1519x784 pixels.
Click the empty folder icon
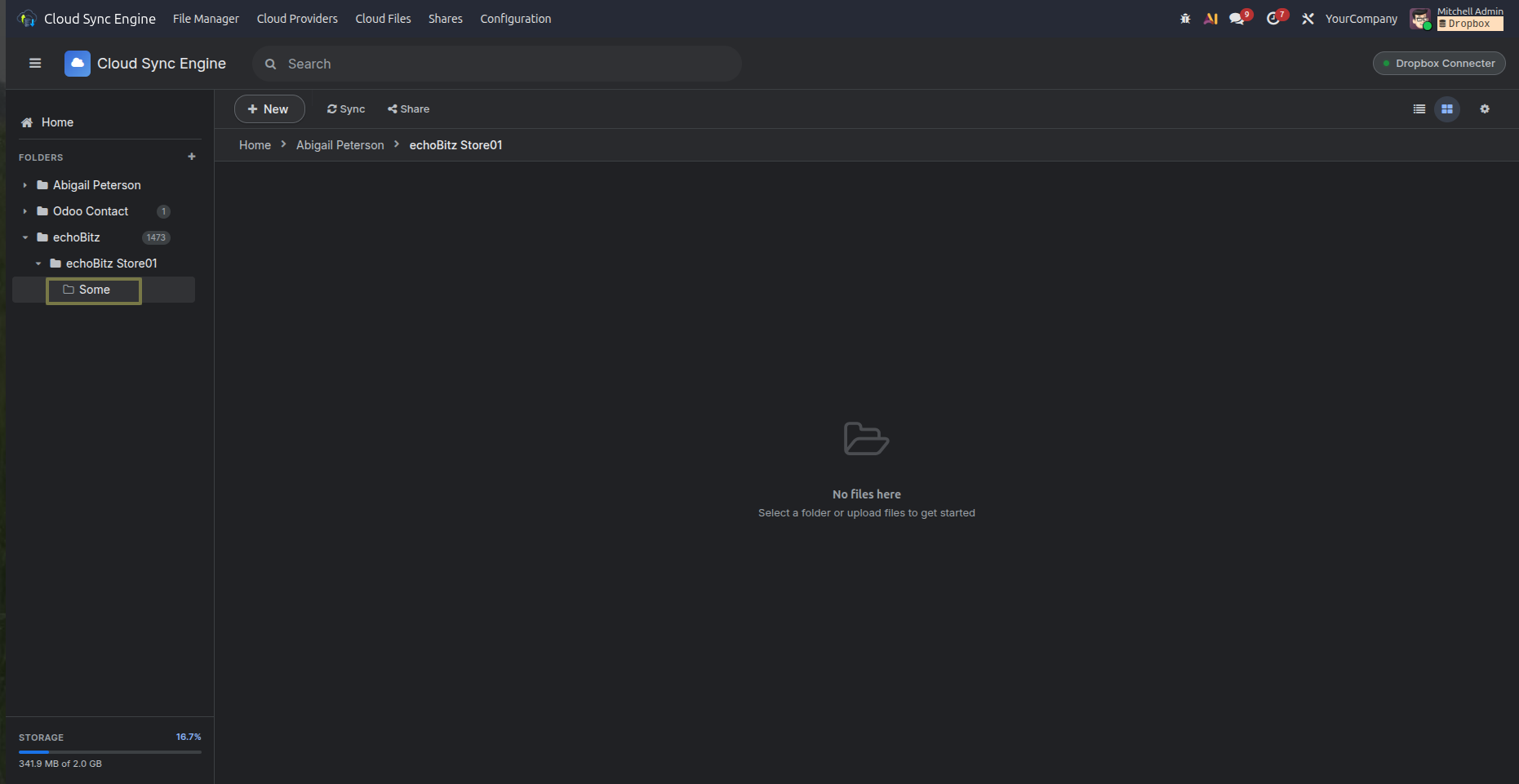click(866, 439)
